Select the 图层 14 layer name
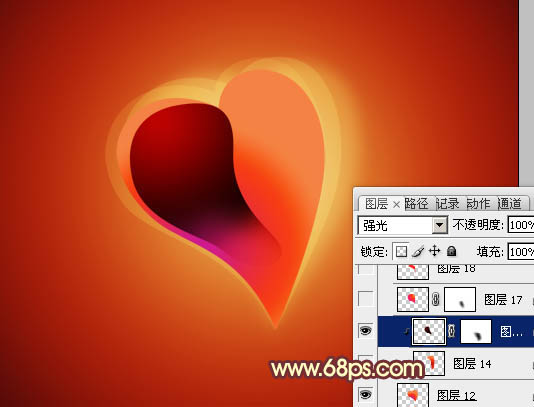Screen dimensions: 534x407 (472, 364)
